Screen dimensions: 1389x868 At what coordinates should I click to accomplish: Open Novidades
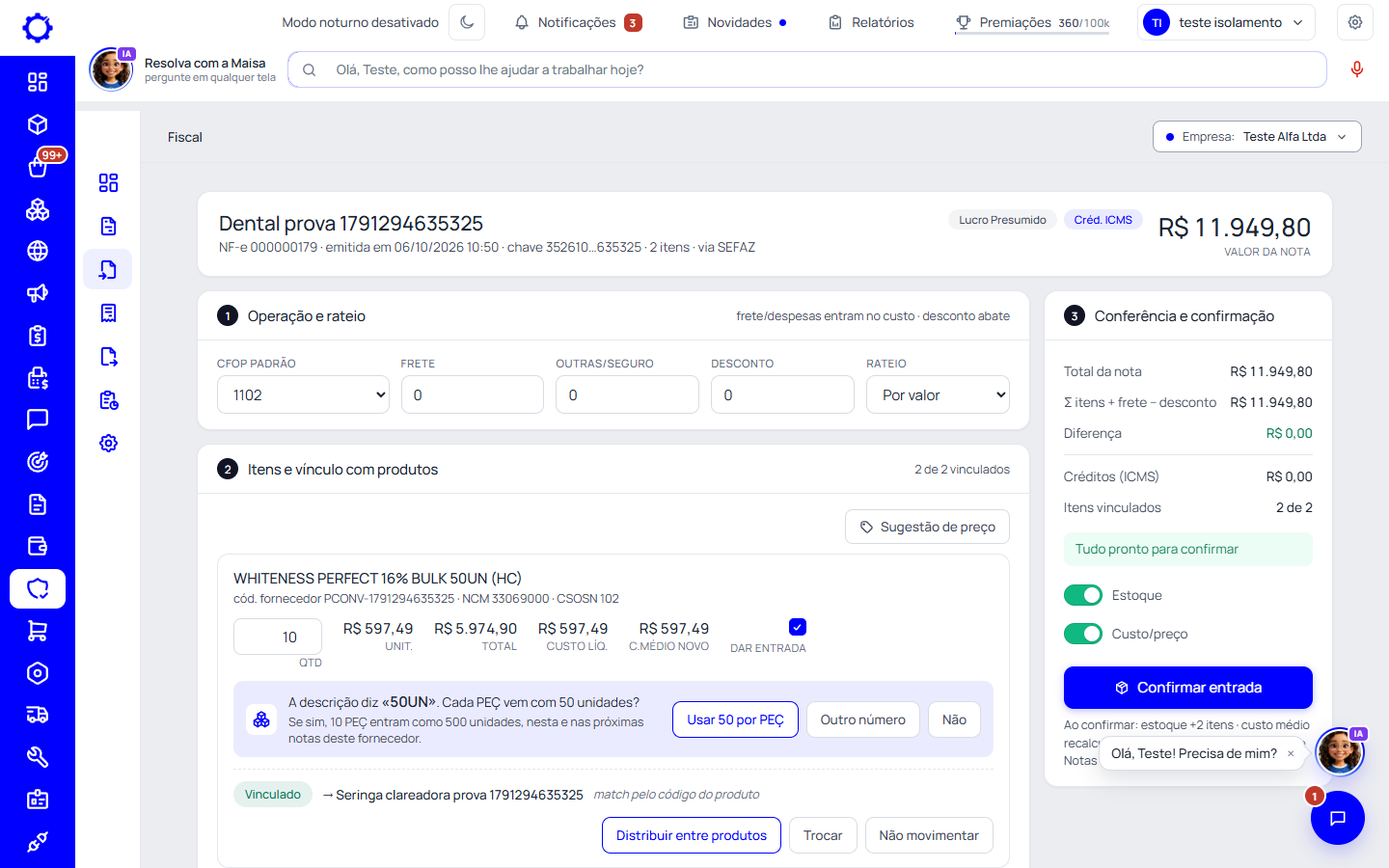click(x=735, y=22)
